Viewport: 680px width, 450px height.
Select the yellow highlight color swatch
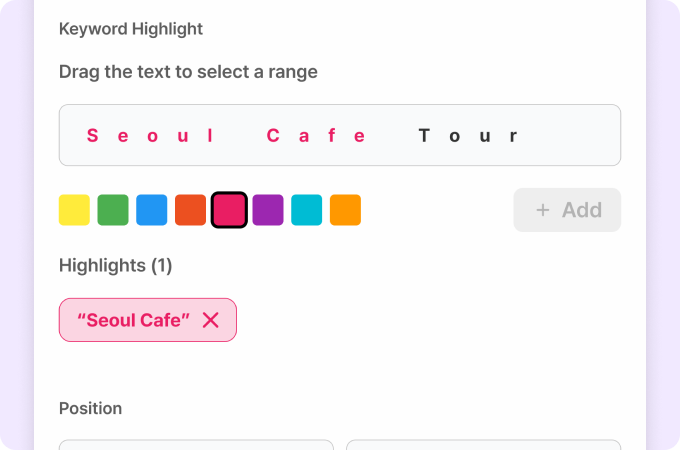tap(74, 210)
